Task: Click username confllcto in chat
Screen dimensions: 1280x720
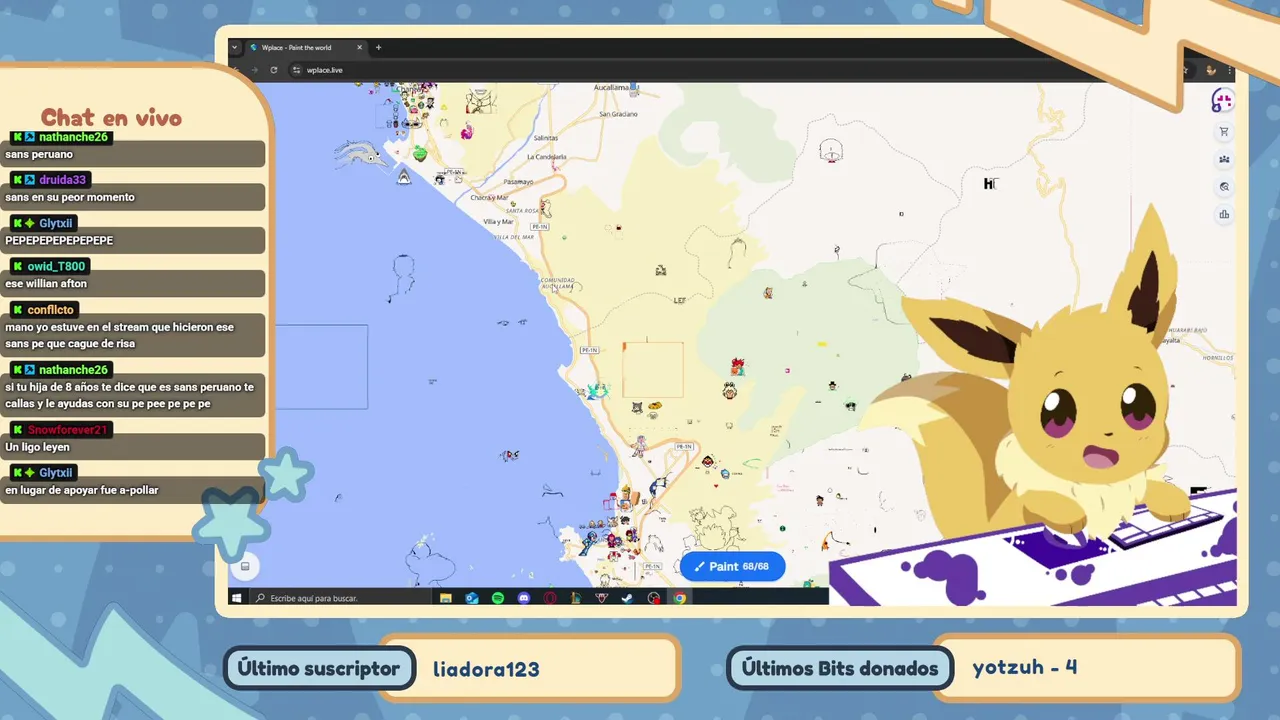Action: click(x=50, y=310)
